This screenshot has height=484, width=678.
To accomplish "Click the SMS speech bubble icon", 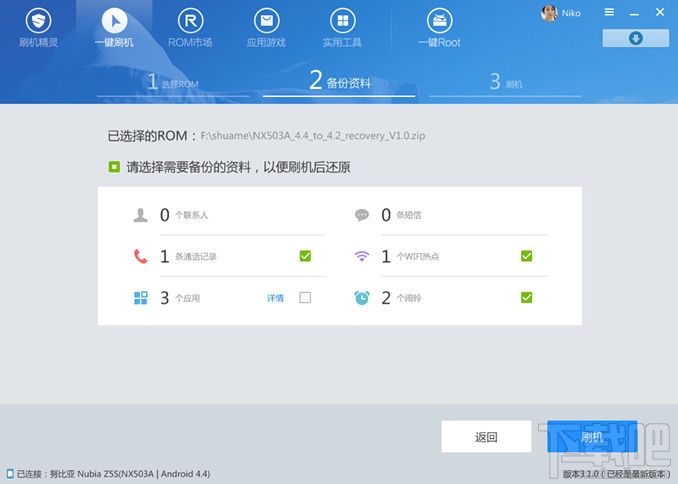I will [x=362, y=215].
